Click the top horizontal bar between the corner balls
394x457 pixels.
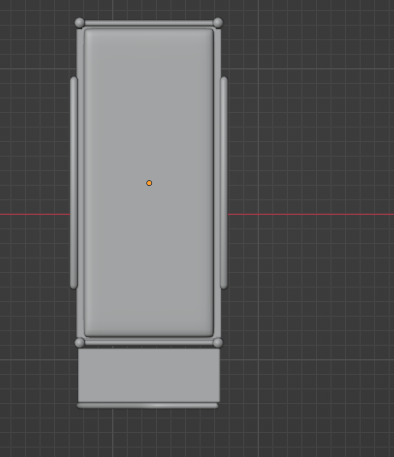click(x=149, y=23)
